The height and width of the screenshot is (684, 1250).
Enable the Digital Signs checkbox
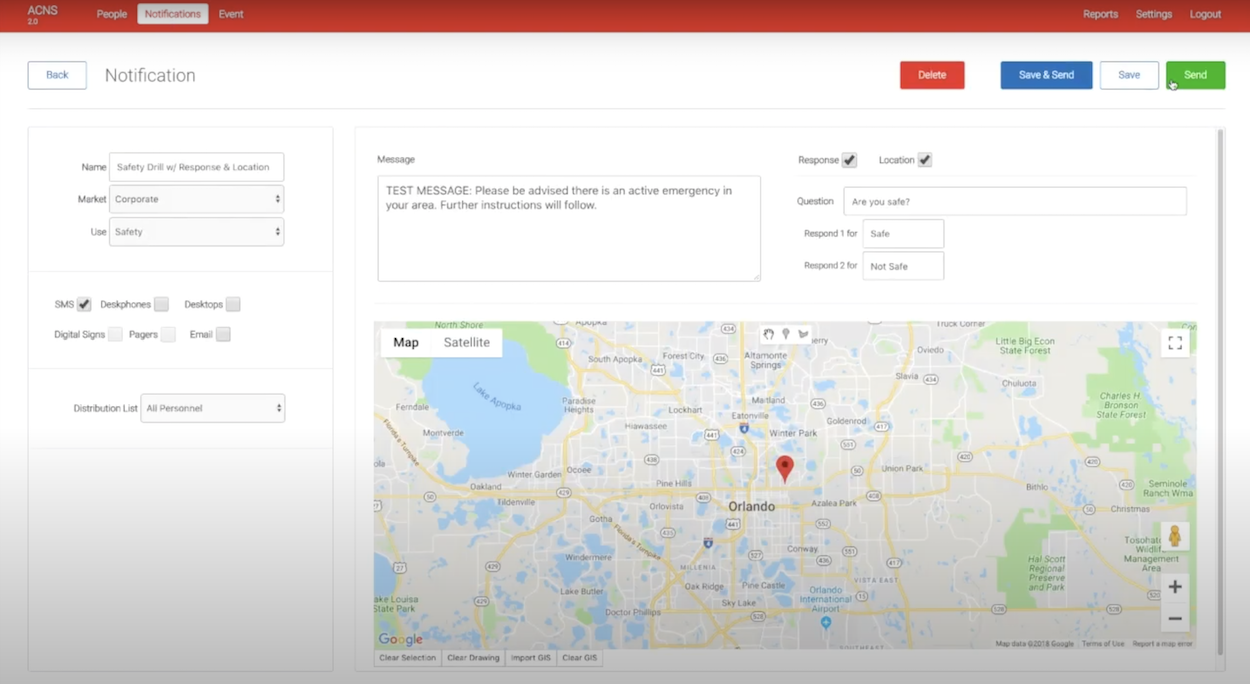click(x=115, y=334)
